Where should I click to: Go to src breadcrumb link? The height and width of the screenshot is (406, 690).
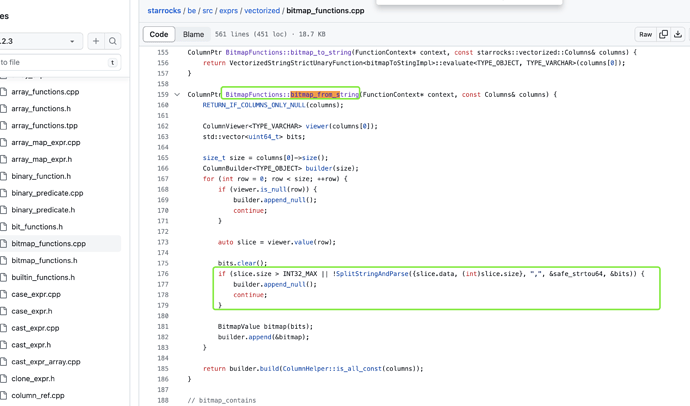tap(207, 11)
